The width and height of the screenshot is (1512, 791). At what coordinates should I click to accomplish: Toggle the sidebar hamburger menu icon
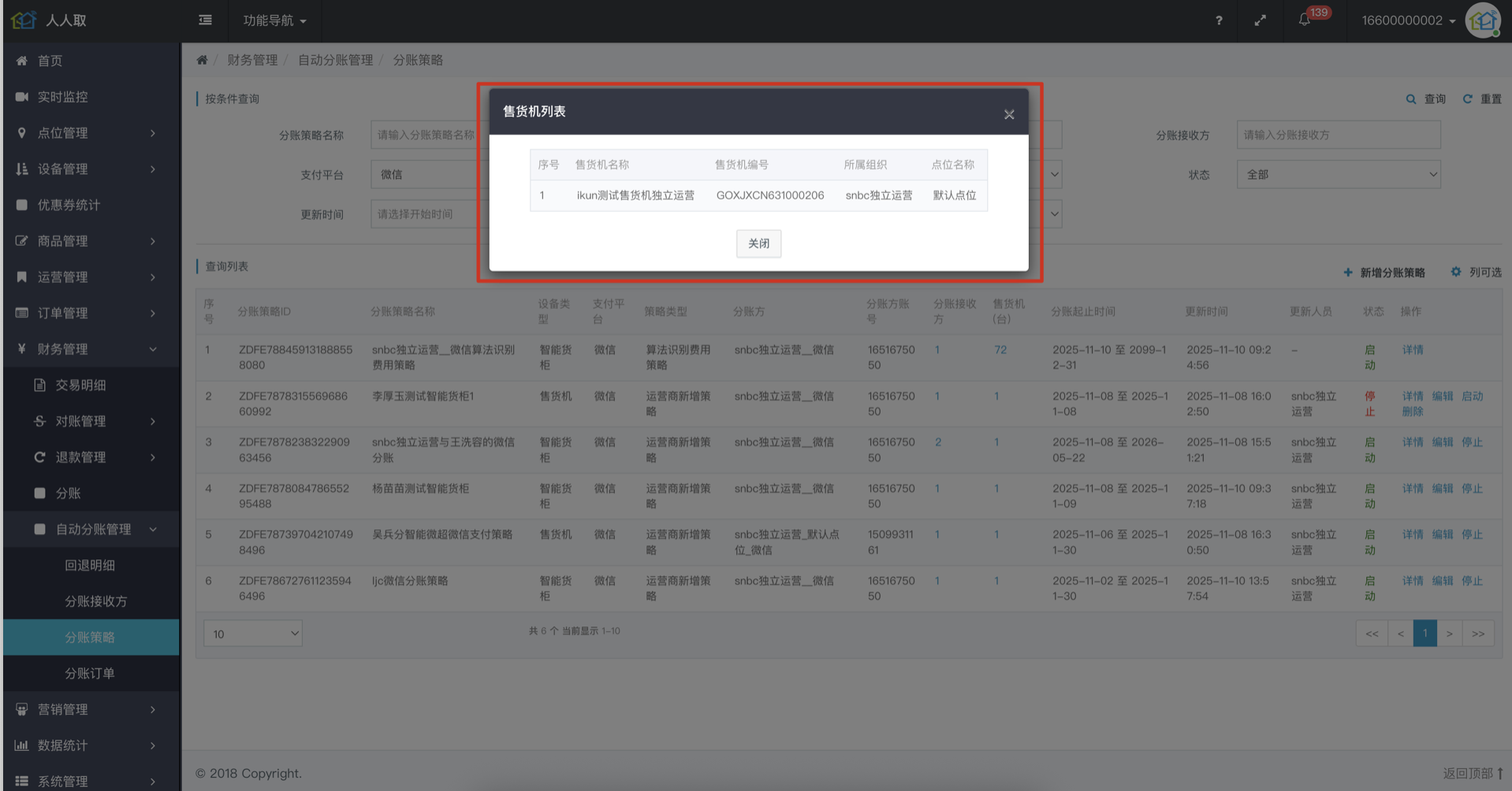coord(205,20)
